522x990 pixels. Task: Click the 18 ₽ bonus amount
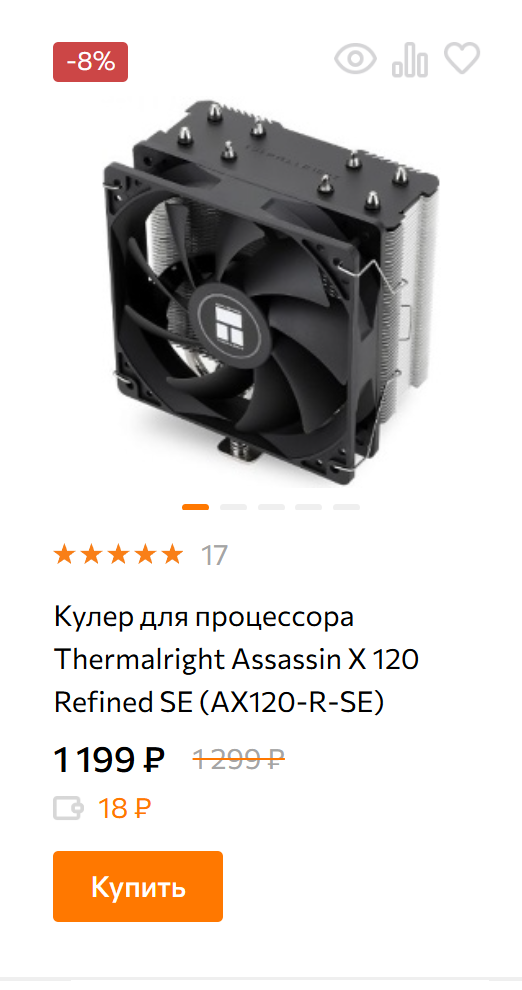coord(124,808)
